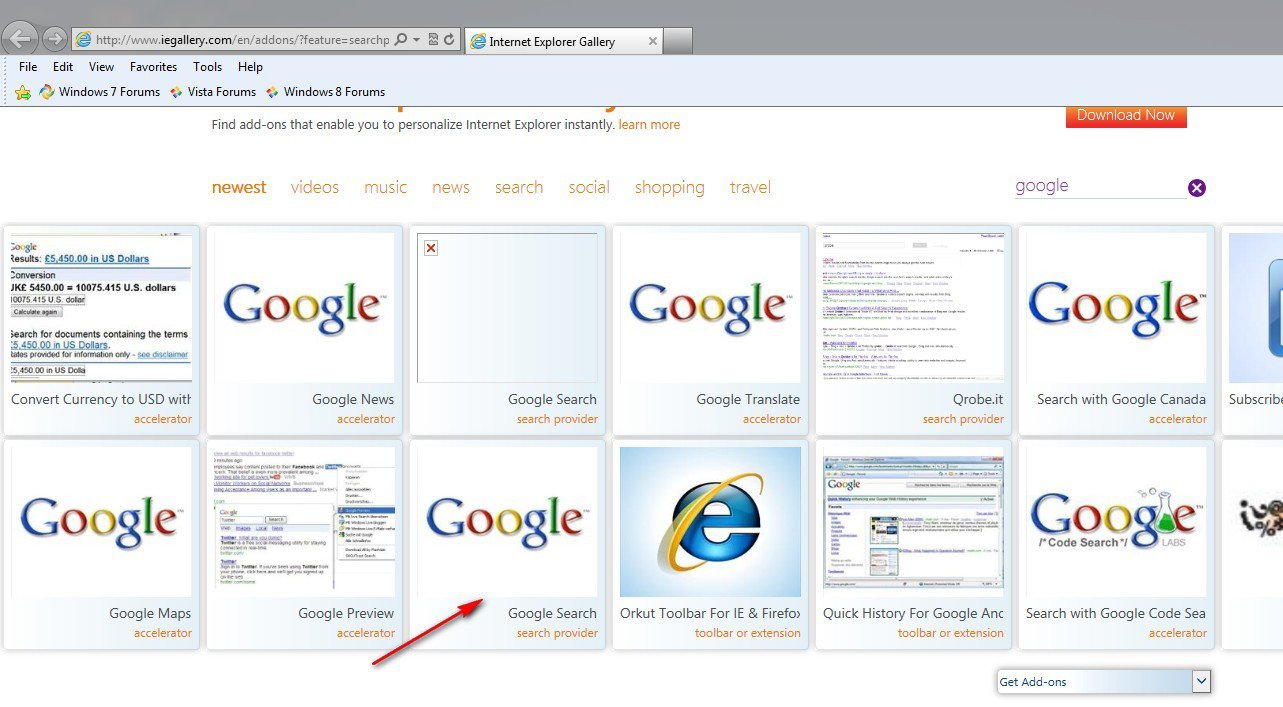This screenshot has width=1283, height=707.
Task: Click the 'Qrobe.it' title link
Action: point(976,399)
